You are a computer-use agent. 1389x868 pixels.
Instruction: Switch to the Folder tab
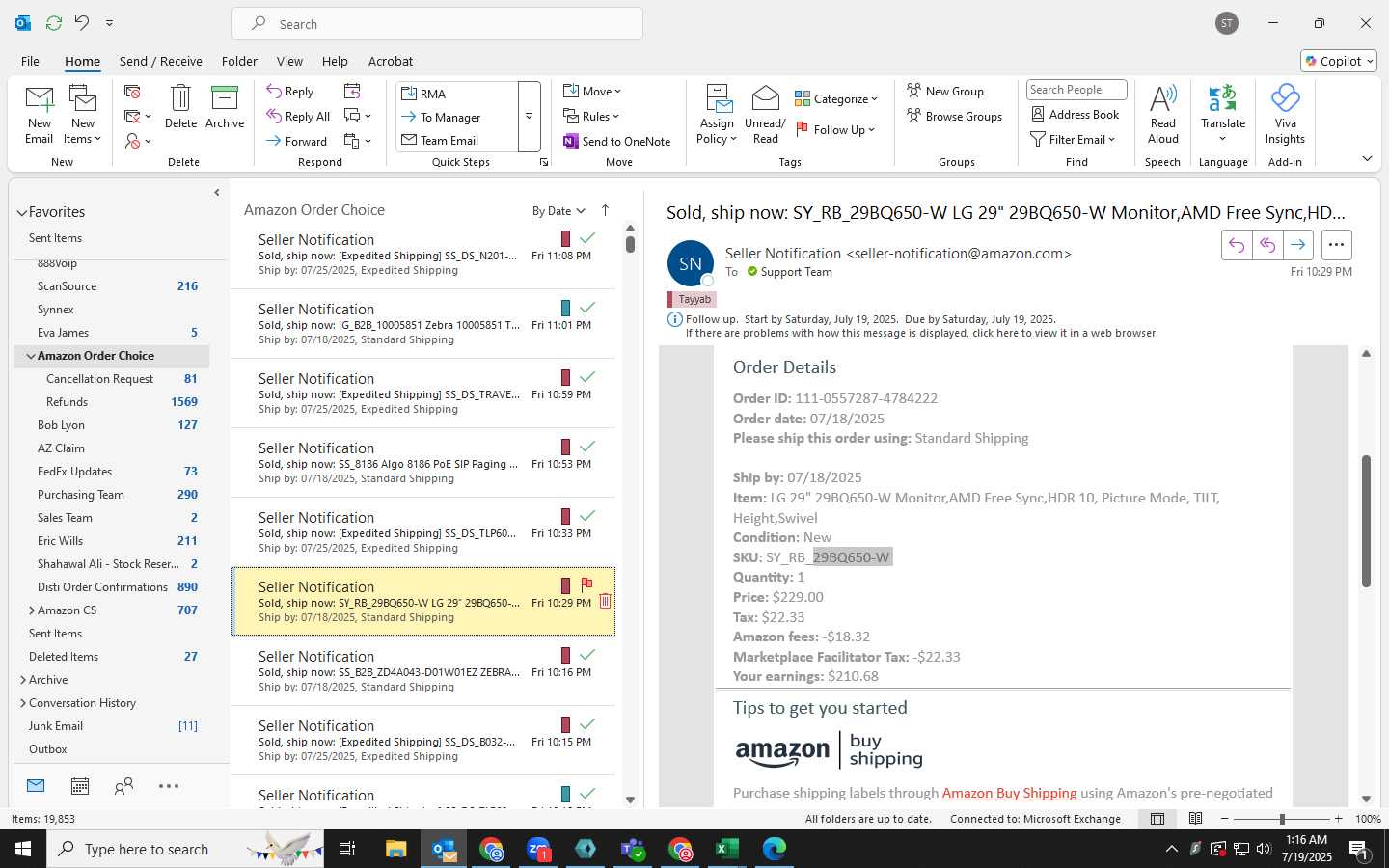[x=239, y=61]
